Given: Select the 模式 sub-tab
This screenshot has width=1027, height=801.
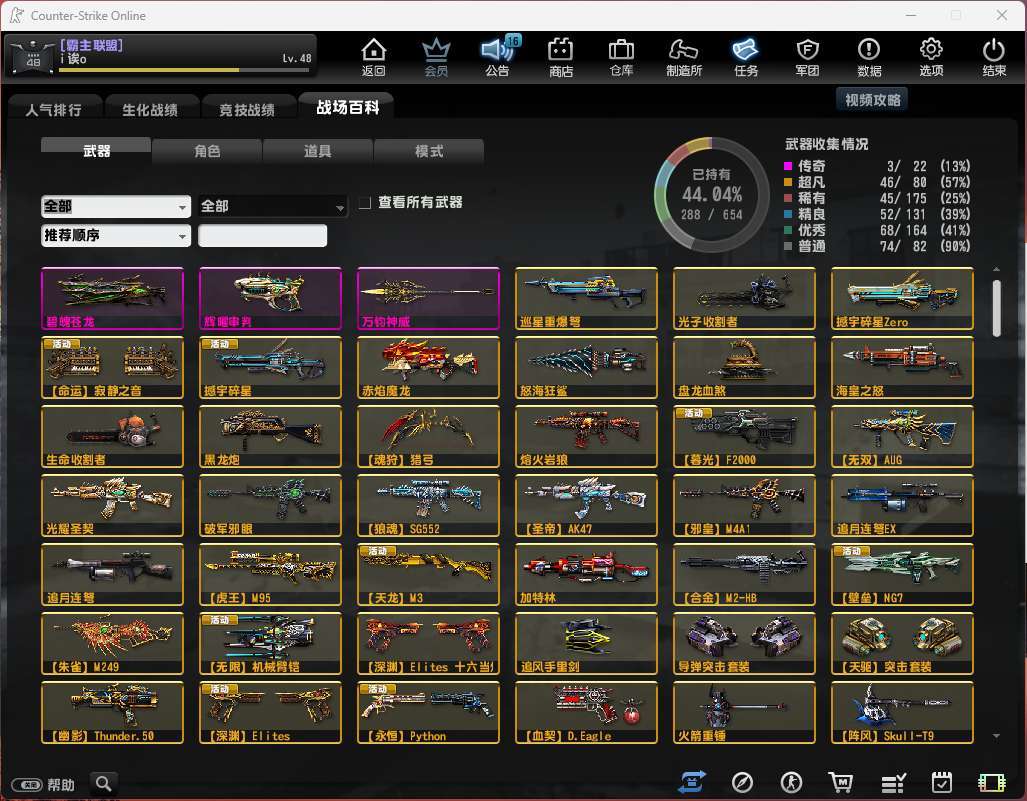Looking at the screenshot, I should (429, 151).
